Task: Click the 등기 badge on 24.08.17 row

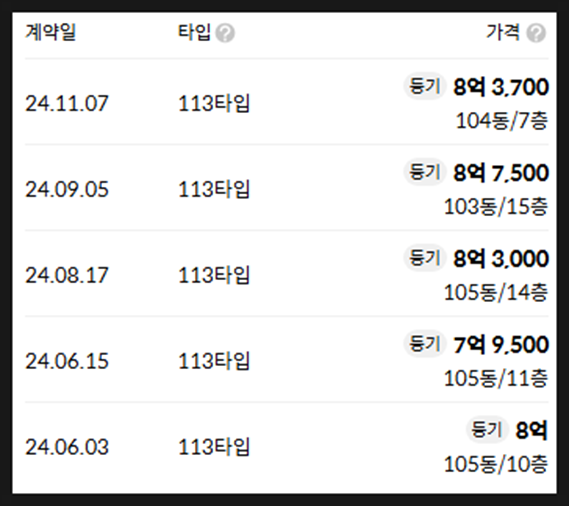Action: 424,258
